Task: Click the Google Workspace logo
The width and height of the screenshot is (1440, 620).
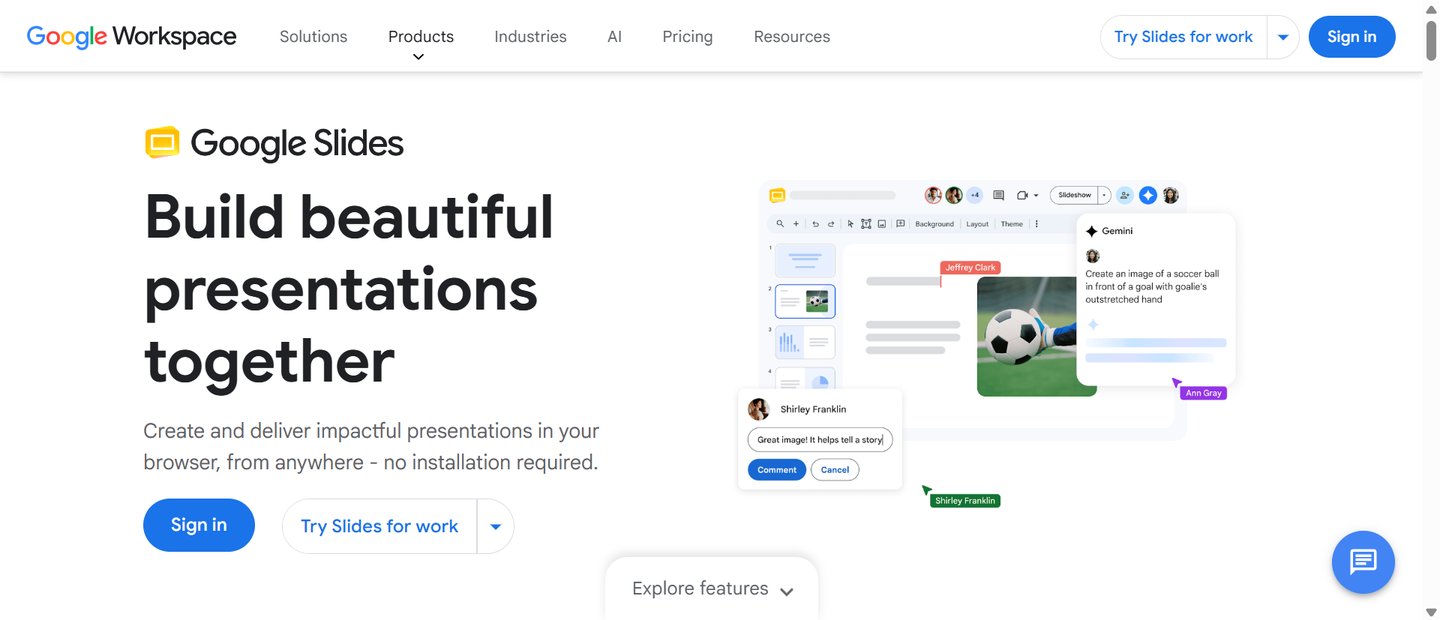Action: 131,37
